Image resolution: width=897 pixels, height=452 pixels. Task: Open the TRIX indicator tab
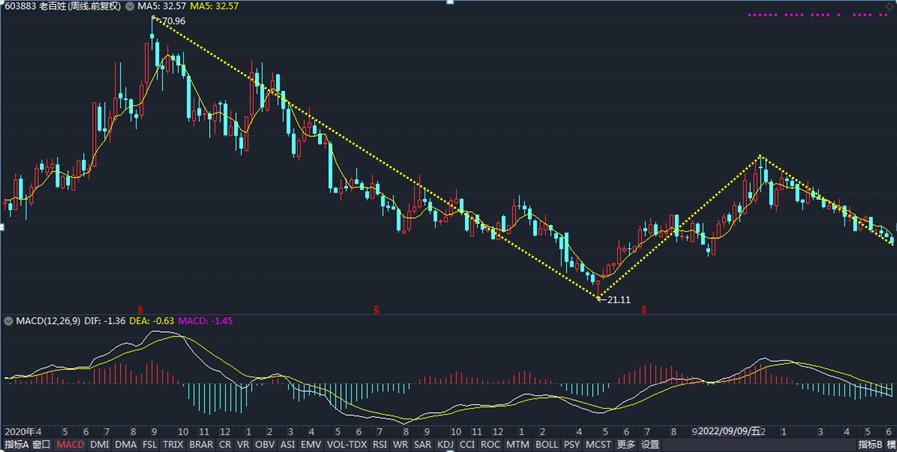coord(172,445)
